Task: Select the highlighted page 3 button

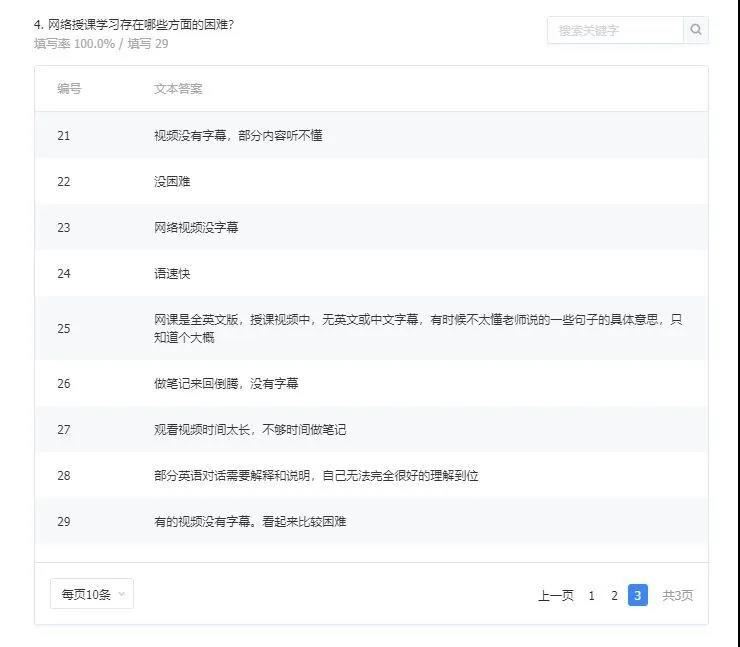Action: point(637,595)
